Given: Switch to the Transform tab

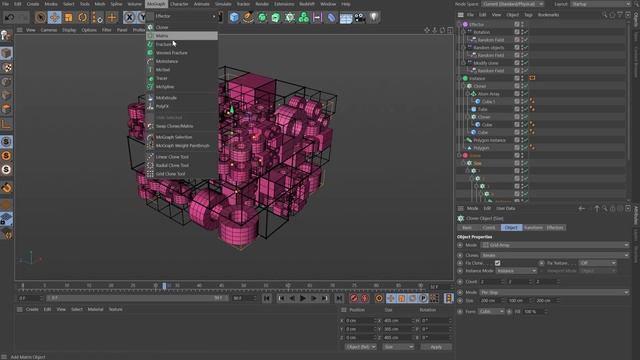Looking at the screenshot, I should [x=533, y=228].
